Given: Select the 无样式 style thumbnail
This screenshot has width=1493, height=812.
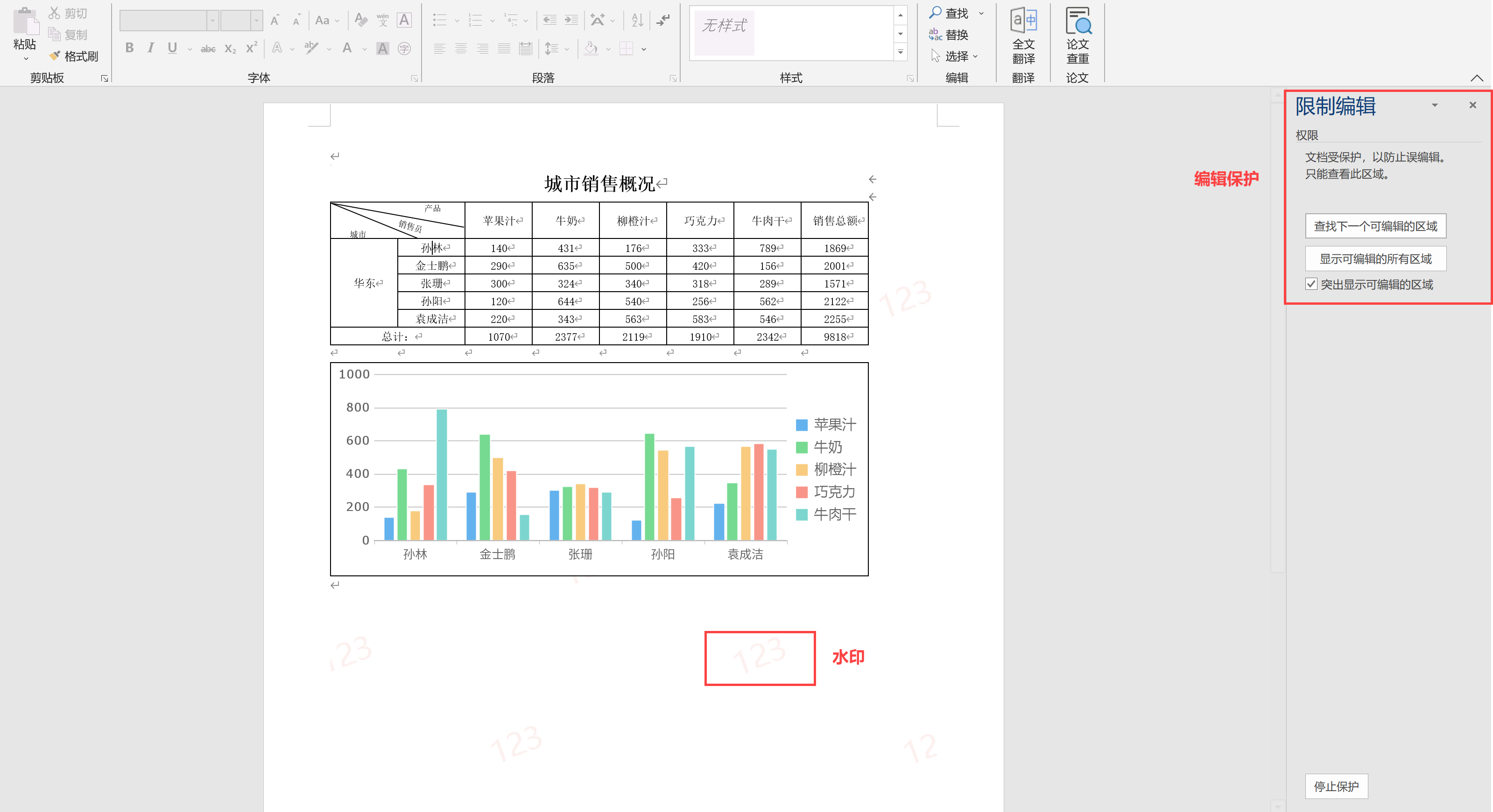Looking at the screenshot, I should click(x=725, y=33).
